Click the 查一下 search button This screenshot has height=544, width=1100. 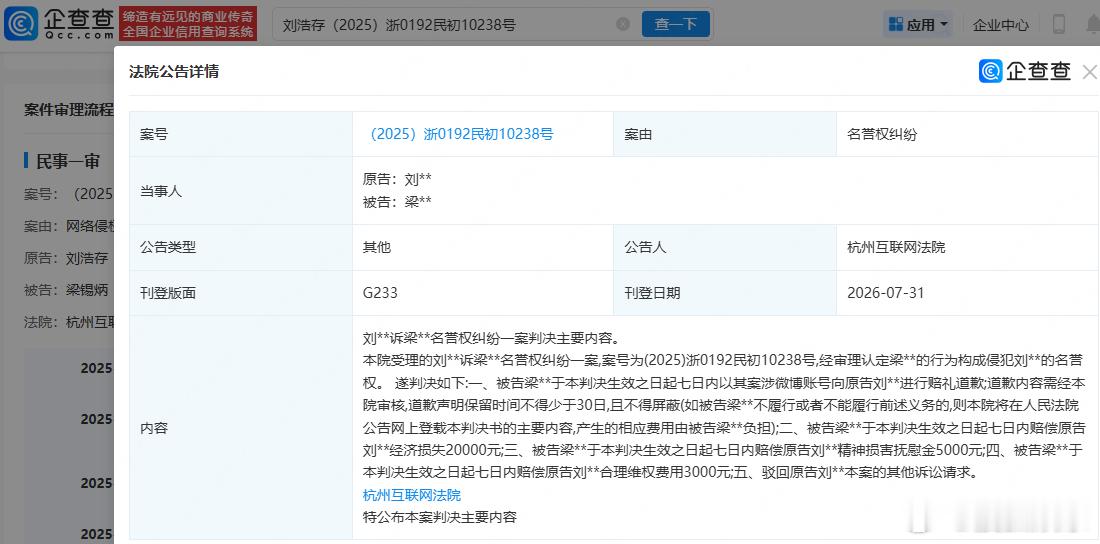tap(676, 25)
